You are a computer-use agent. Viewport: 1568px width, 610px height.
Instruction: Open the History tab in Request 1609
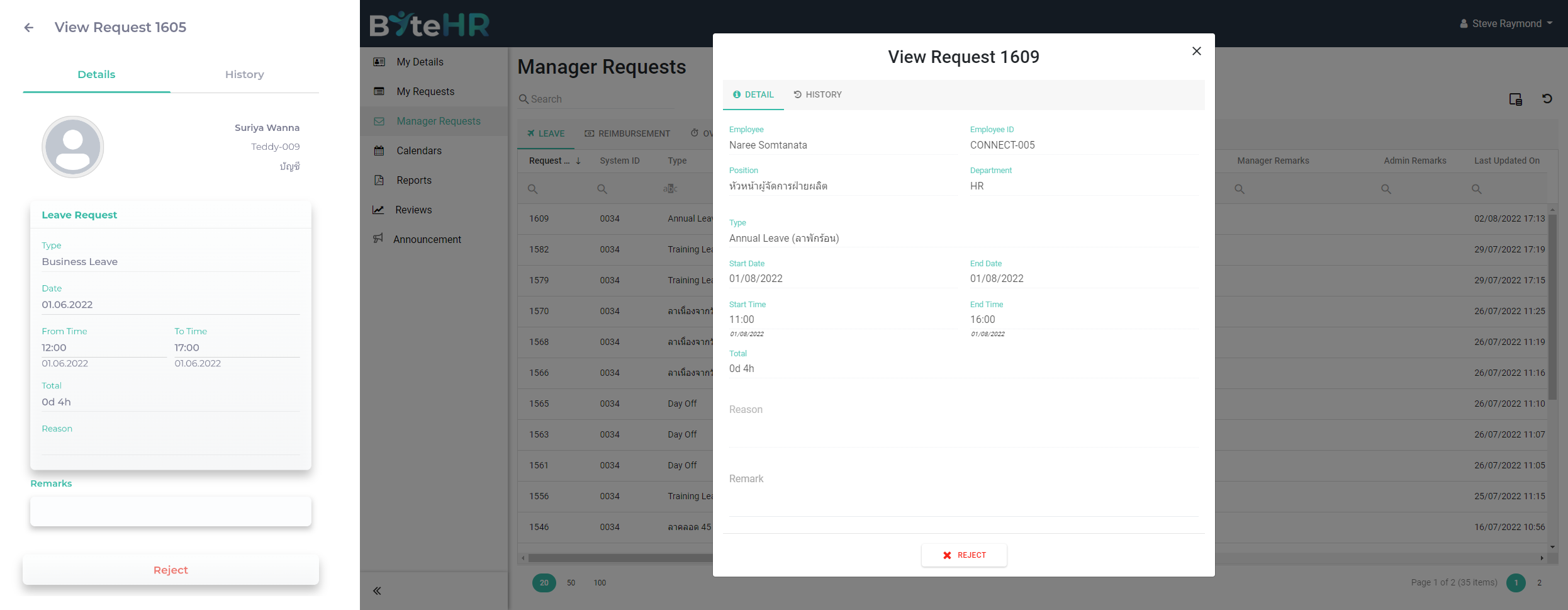pyautogui.click(x=817, y=94)
